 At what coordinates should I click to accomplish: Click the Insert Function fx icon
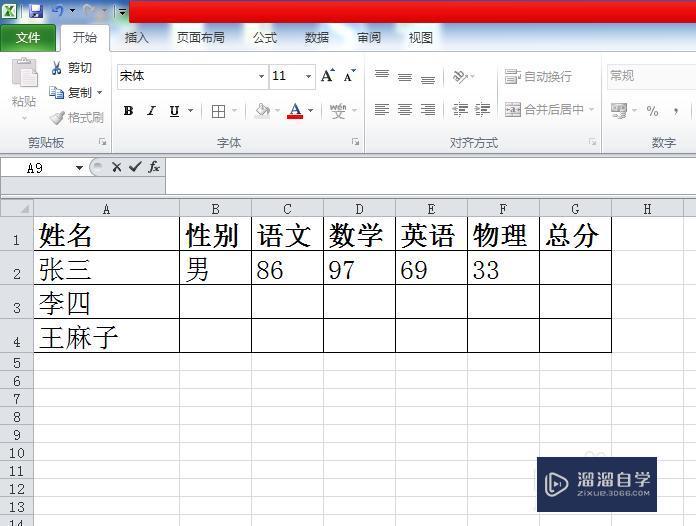point(154,167)
